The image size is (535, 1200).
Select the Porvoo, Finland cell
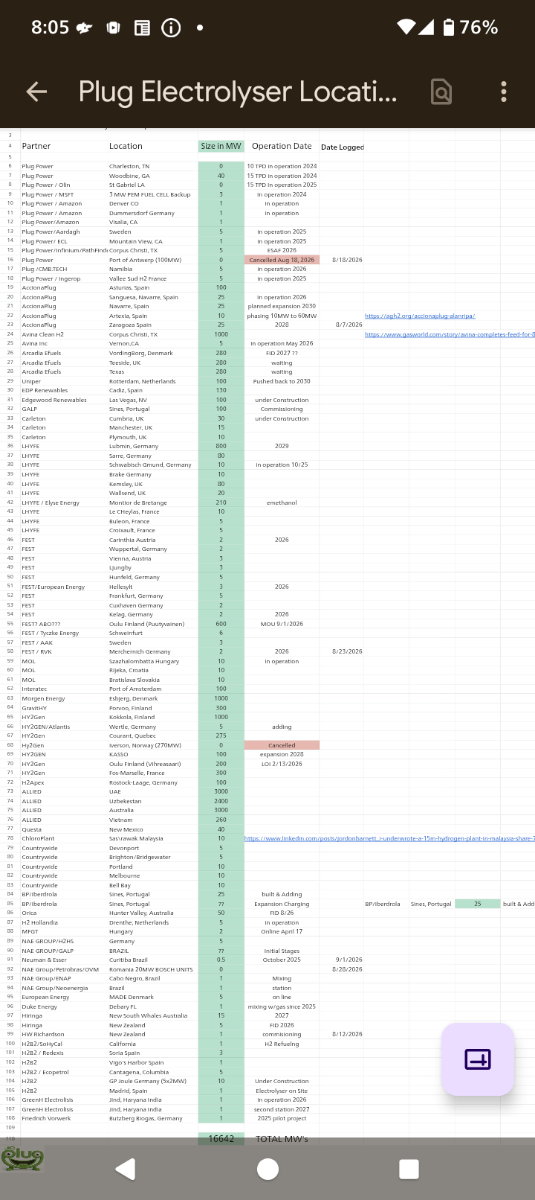click(129, 707)
